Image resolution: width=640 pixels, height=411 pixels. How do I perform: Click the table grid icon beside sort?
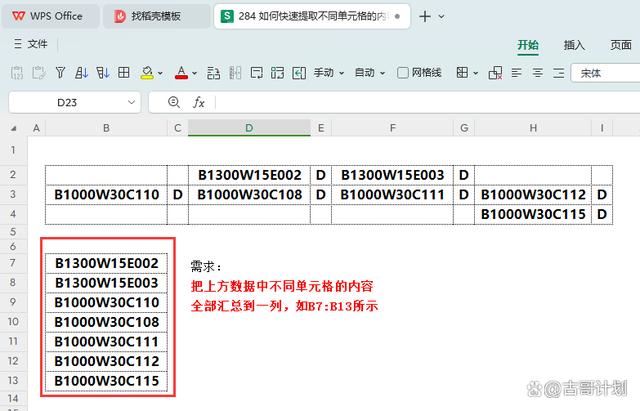(124, 73)
